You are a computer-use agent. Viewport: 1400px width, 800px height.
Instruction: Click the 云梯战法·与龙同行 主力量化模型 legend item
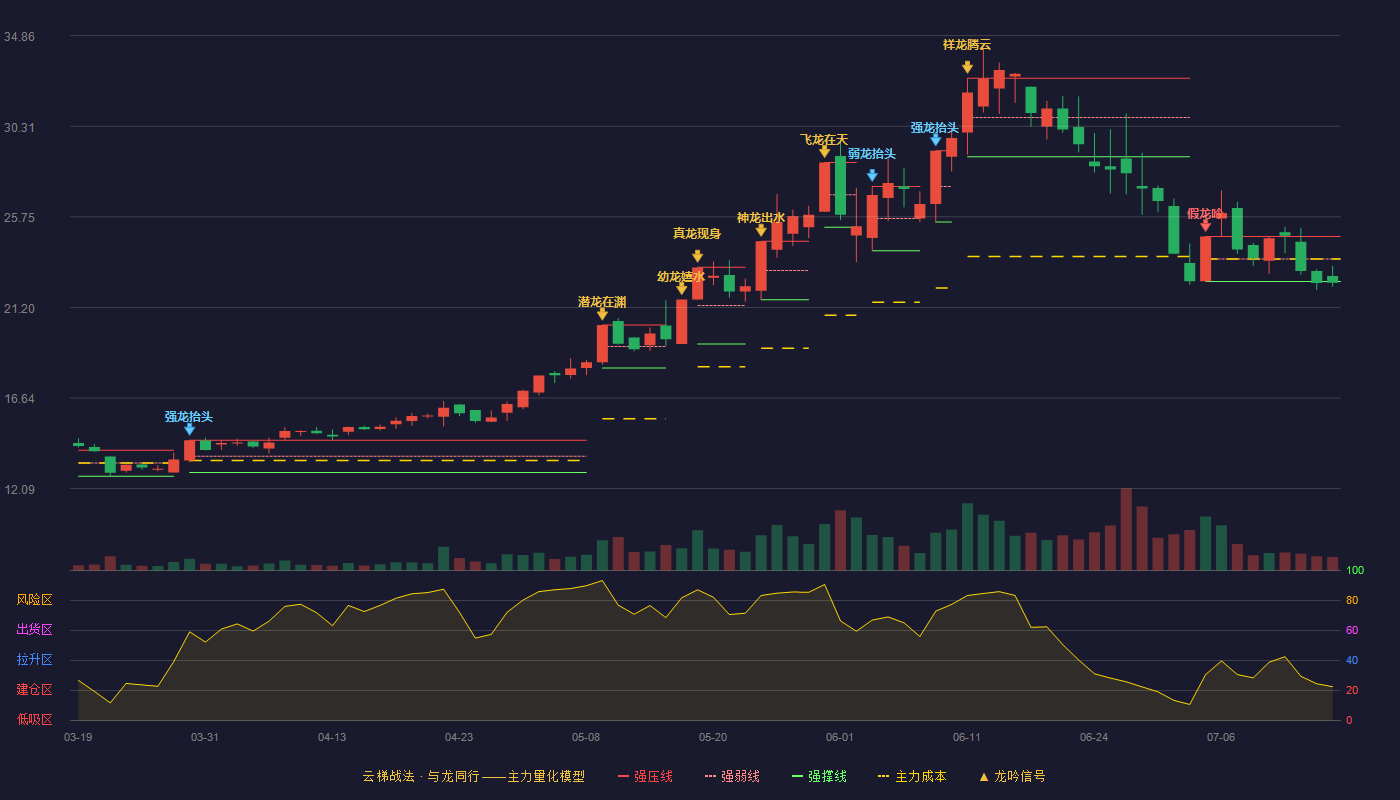click(473, 776)
